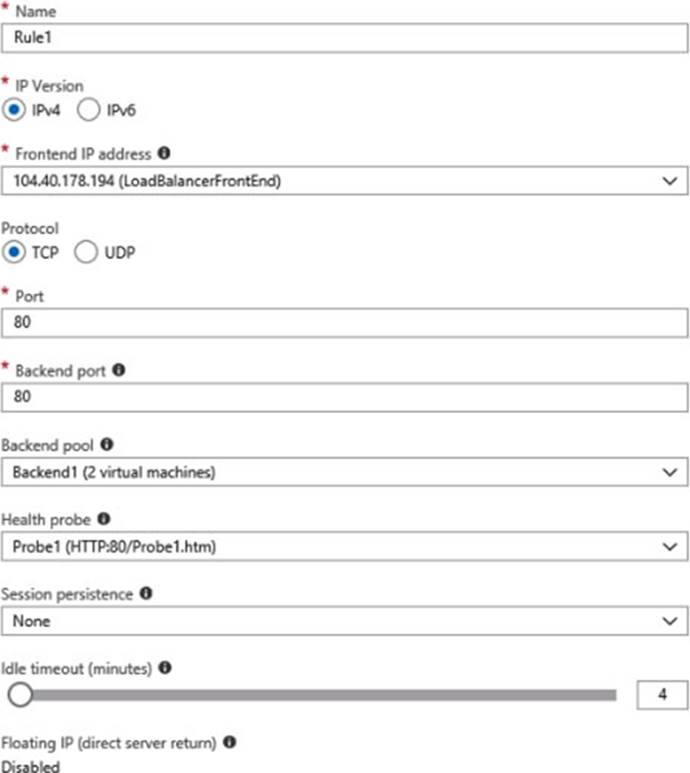Click the Port input field
Image resolution: width=690 pixels, height=773 pixels.
coord(345,324)
